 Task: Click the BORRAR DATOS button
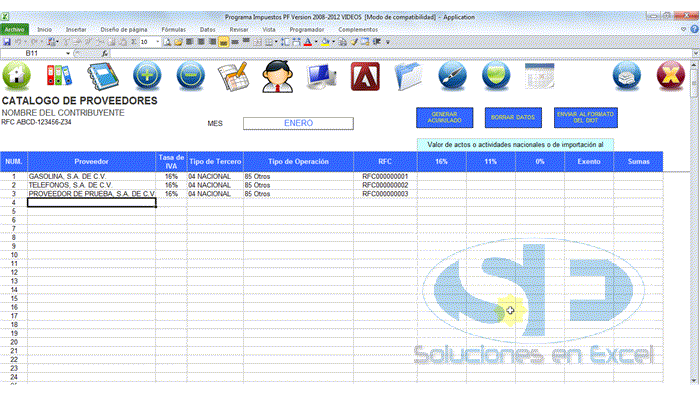[513, 117]
